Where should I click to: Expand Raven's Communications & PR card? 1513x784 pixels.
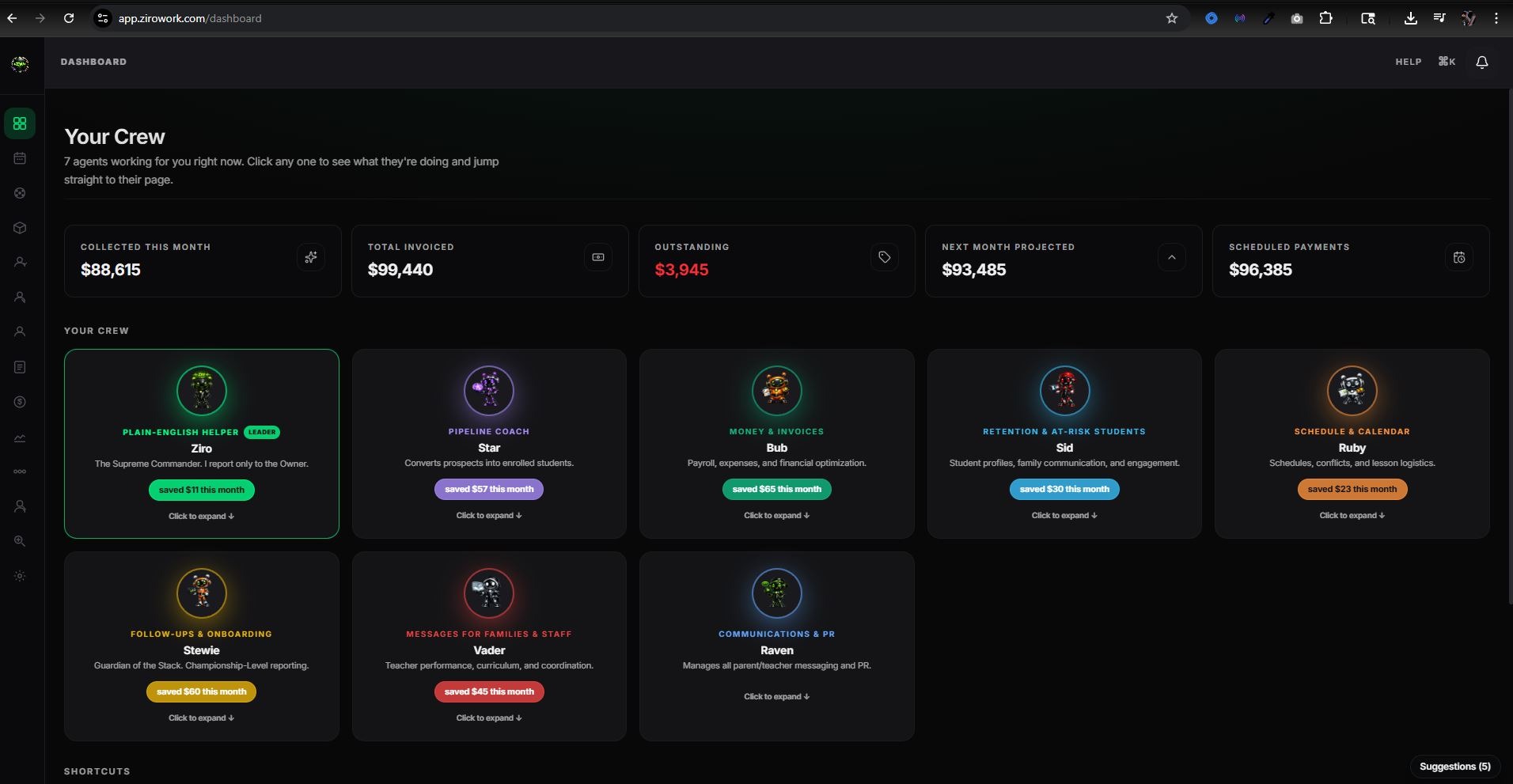pos(776,696)
